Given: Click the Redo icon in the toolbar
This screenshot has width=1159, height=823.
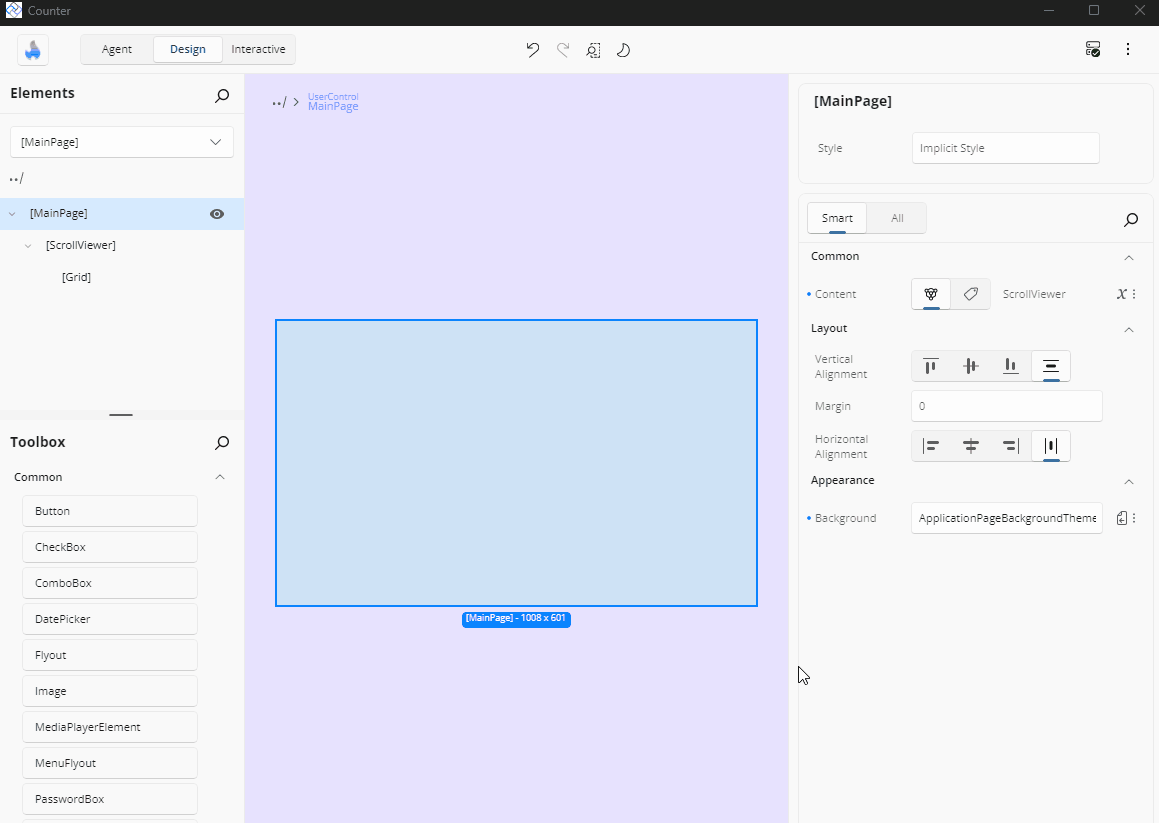Looking at the screenshot, I should click(562, 49).
